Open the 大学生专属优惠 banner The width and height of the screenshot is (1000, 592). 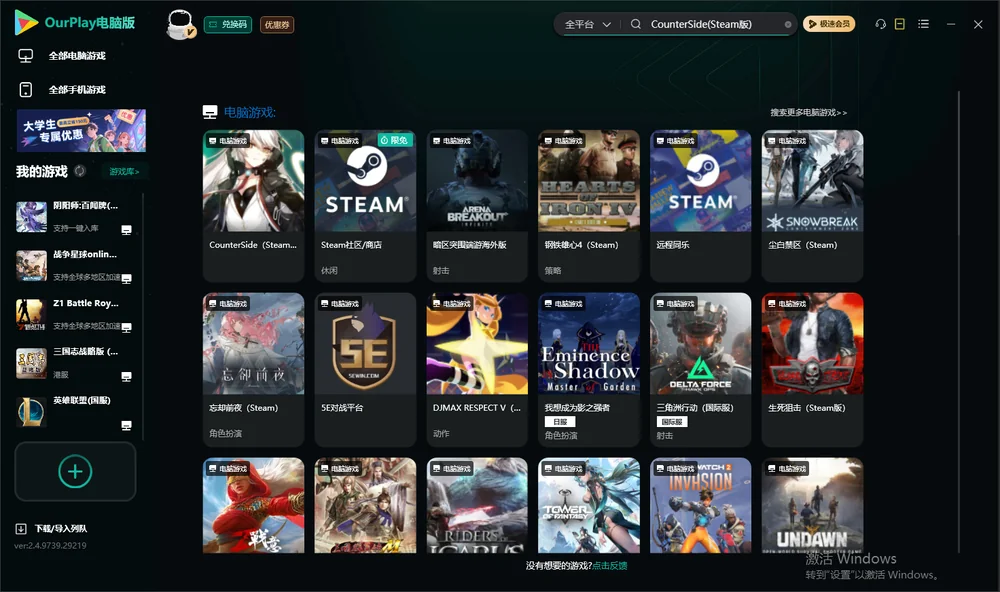pos(82,131)
